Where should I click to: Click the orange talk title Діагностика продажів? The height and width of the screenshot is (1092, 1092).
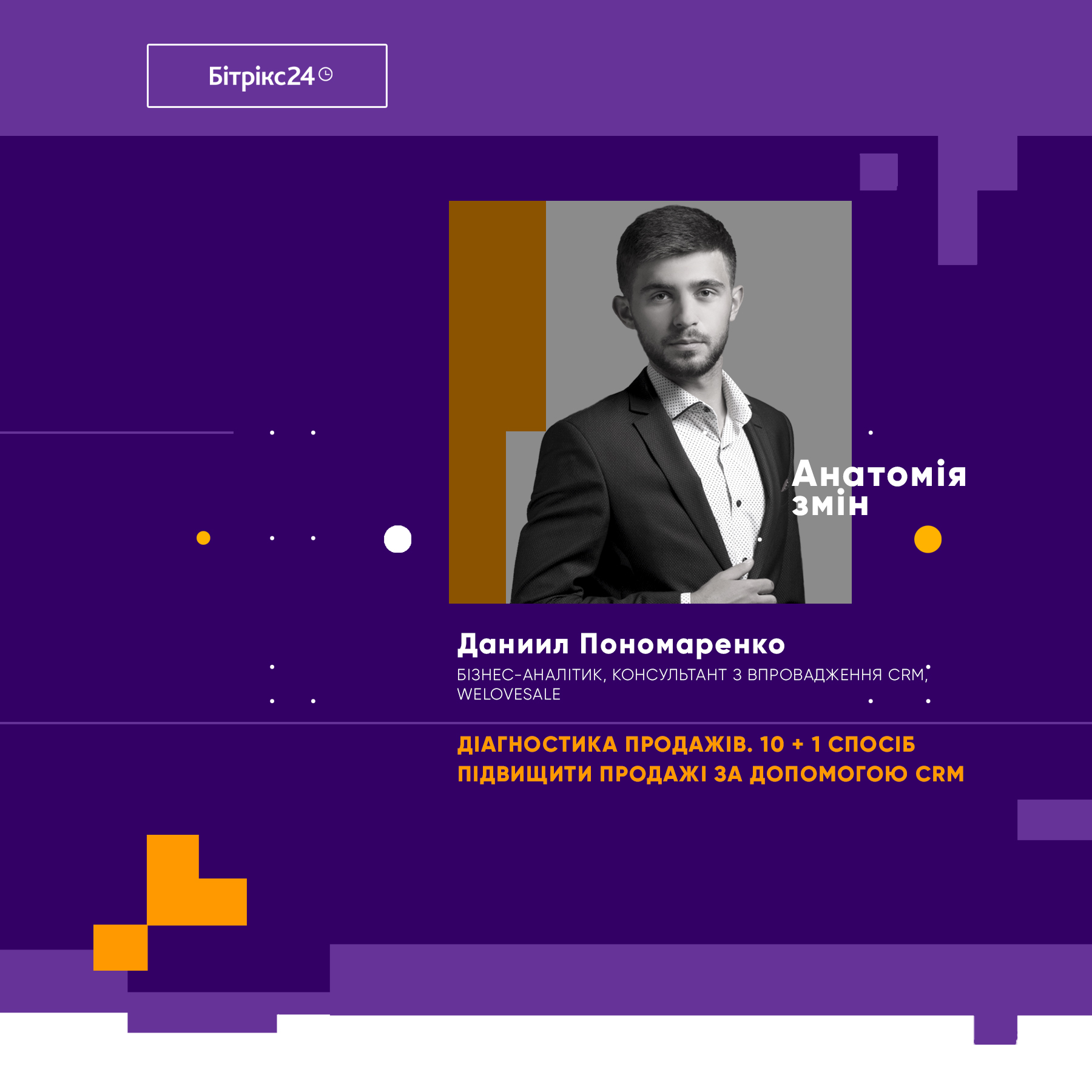coord(711,759)
